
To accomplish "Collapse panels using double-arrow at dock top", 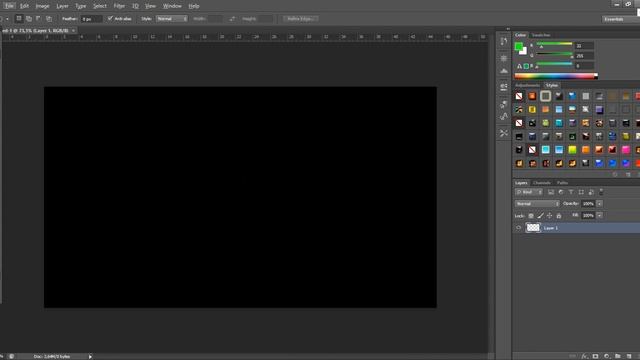I will [x=508, y=29].
